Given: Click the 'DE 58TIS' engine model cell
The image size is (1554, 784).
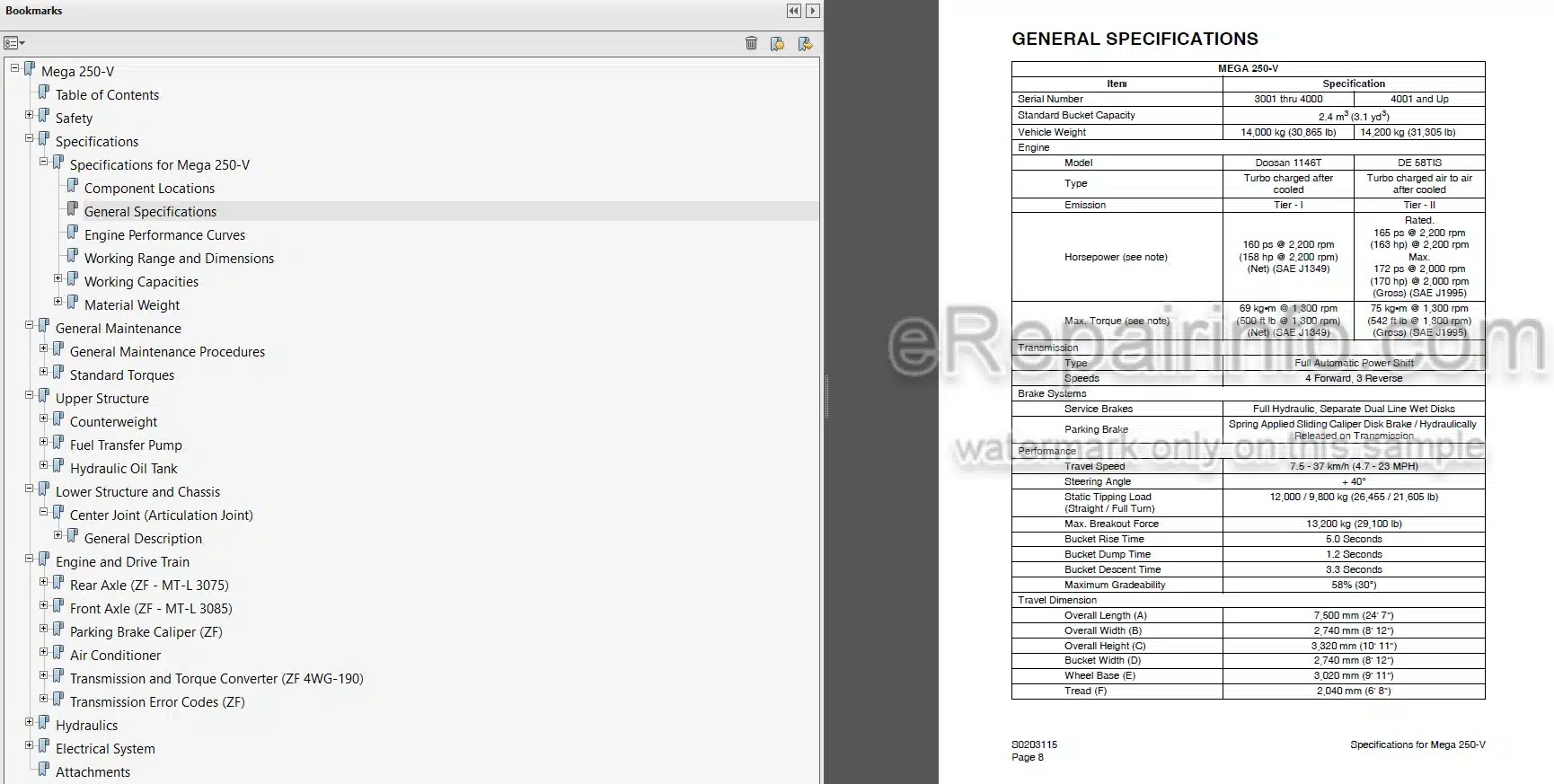Looking at the screenshot, I should (1419, 163).
